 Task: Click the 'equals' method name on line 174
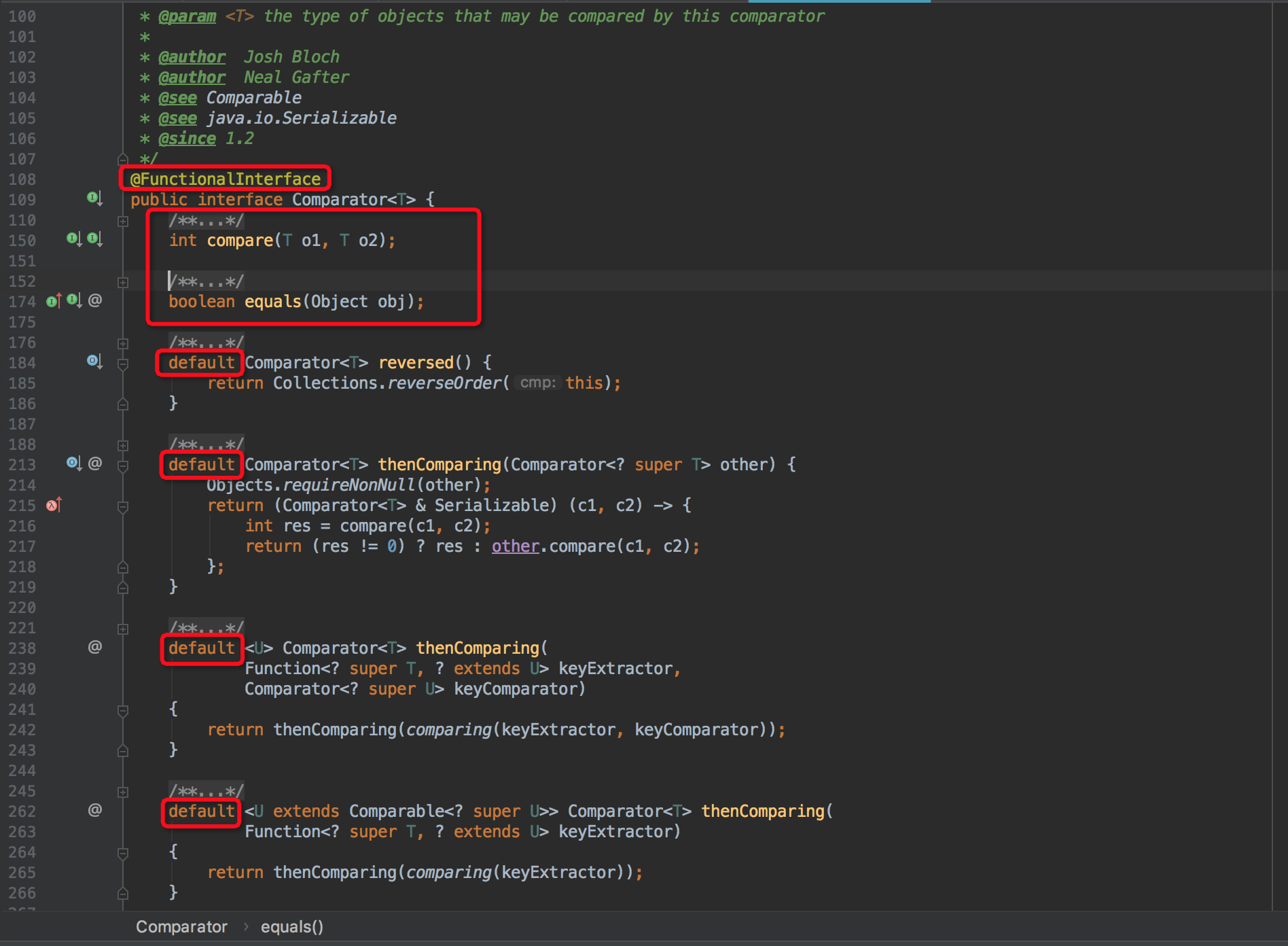point(273,302)
